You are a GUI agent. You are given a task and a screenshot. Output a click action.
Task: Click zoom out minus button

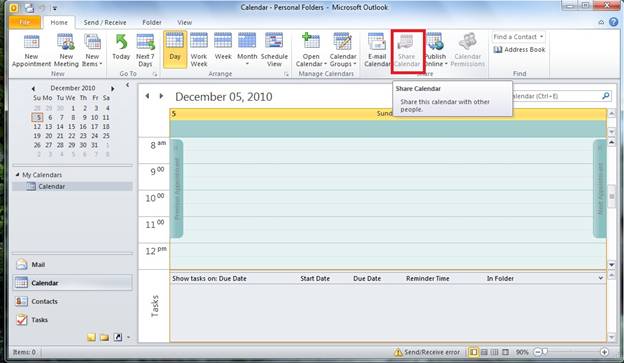538,352
